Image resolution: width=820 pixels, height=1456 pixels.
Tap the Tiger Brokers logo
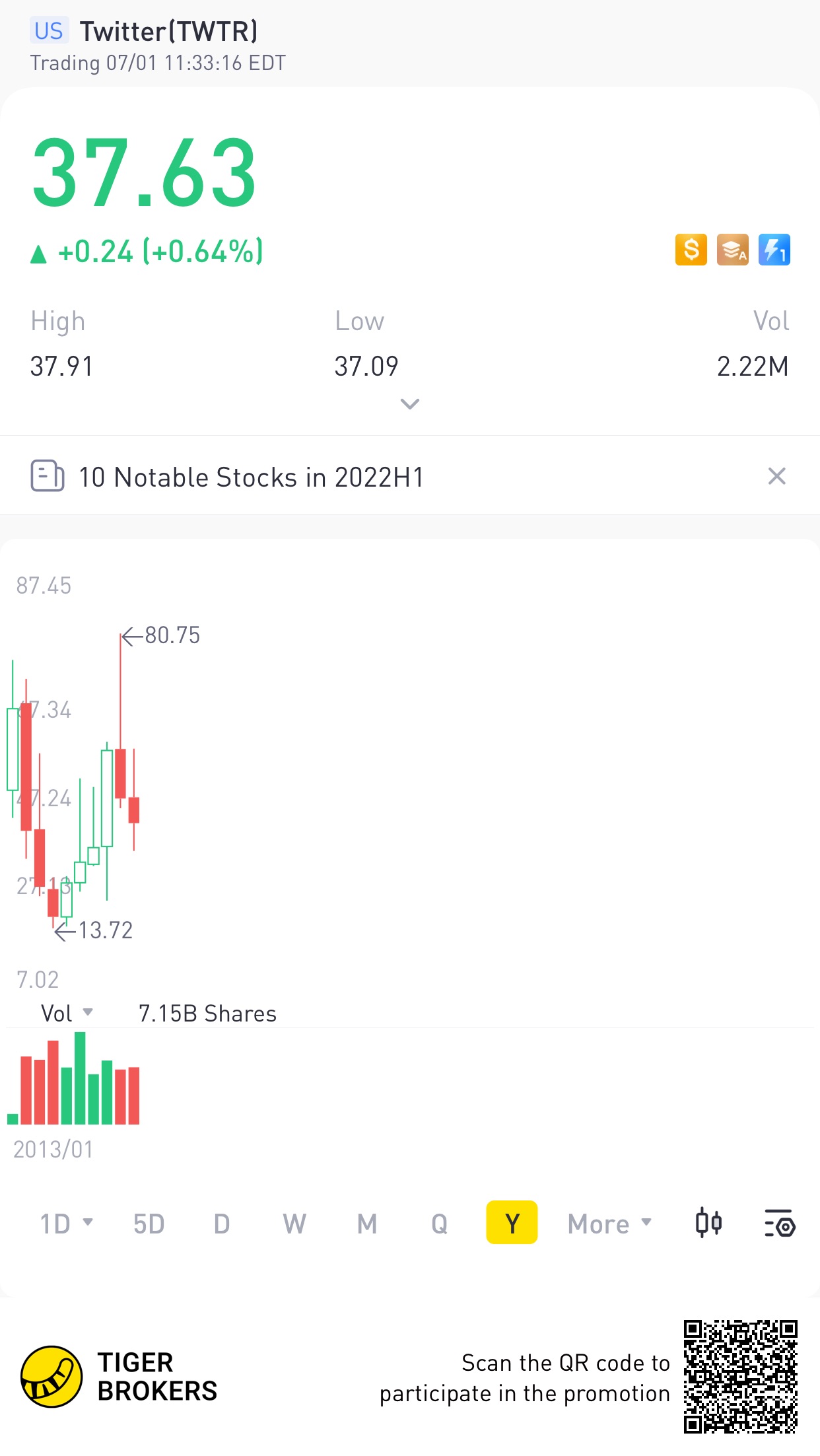point(51,1377)
